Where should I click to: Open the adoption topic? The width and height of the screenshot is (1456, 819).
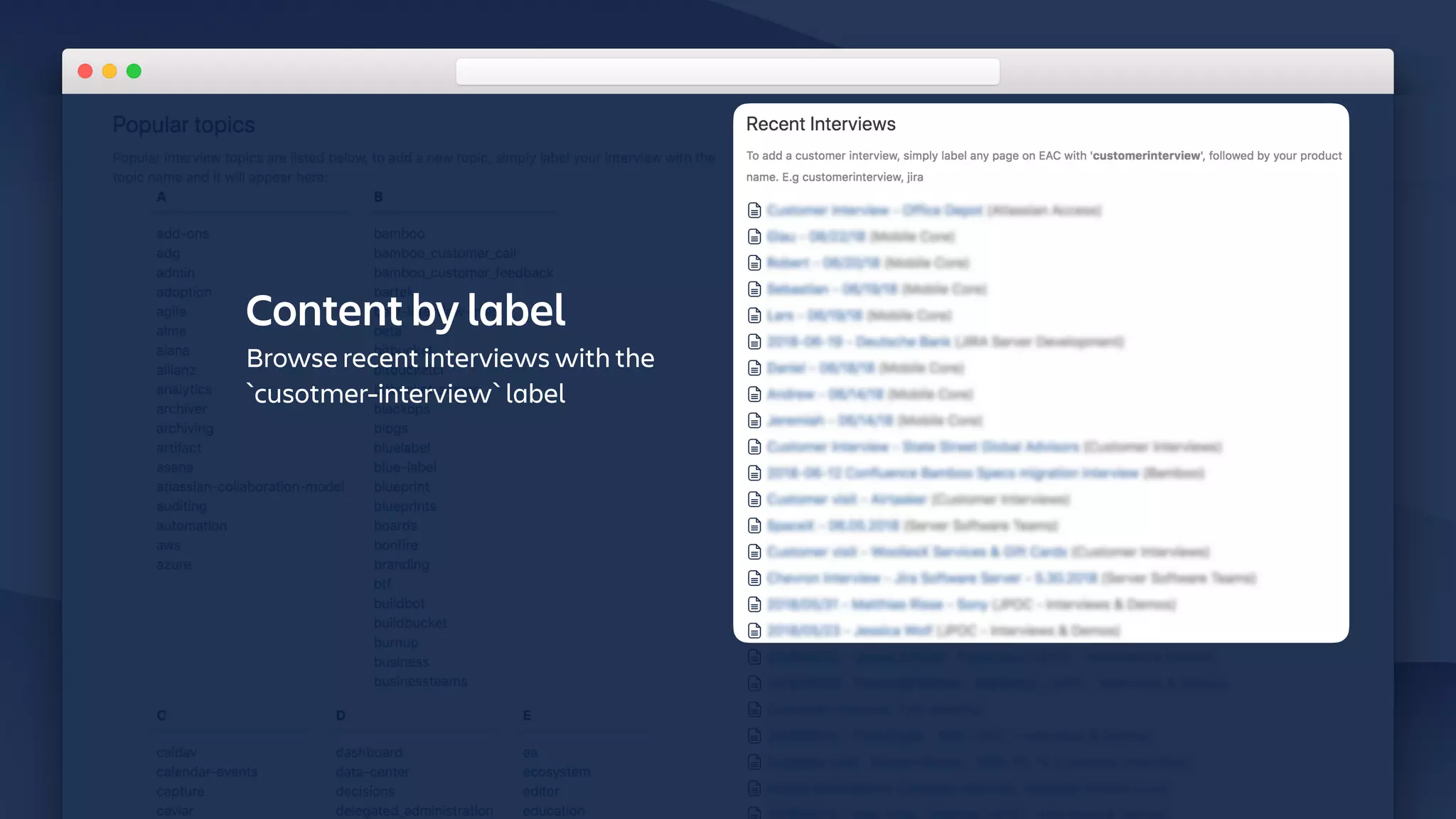pos(184,292)
